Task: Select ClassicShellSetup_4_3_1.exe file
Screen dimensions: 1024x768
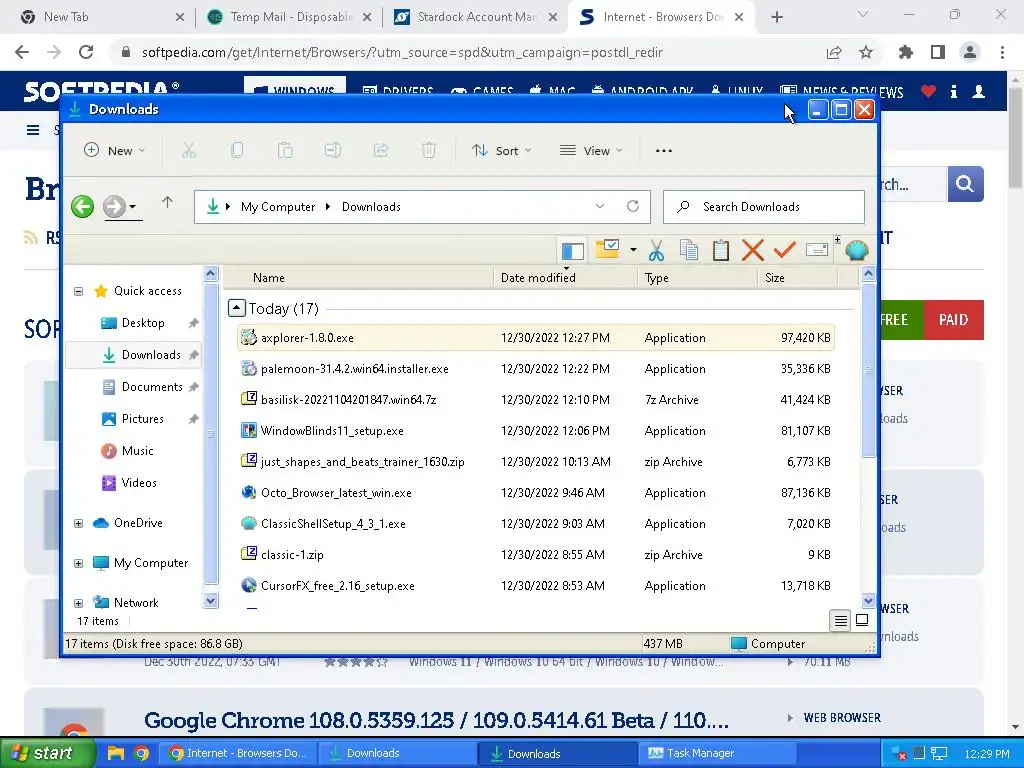Action: (536, 524)
